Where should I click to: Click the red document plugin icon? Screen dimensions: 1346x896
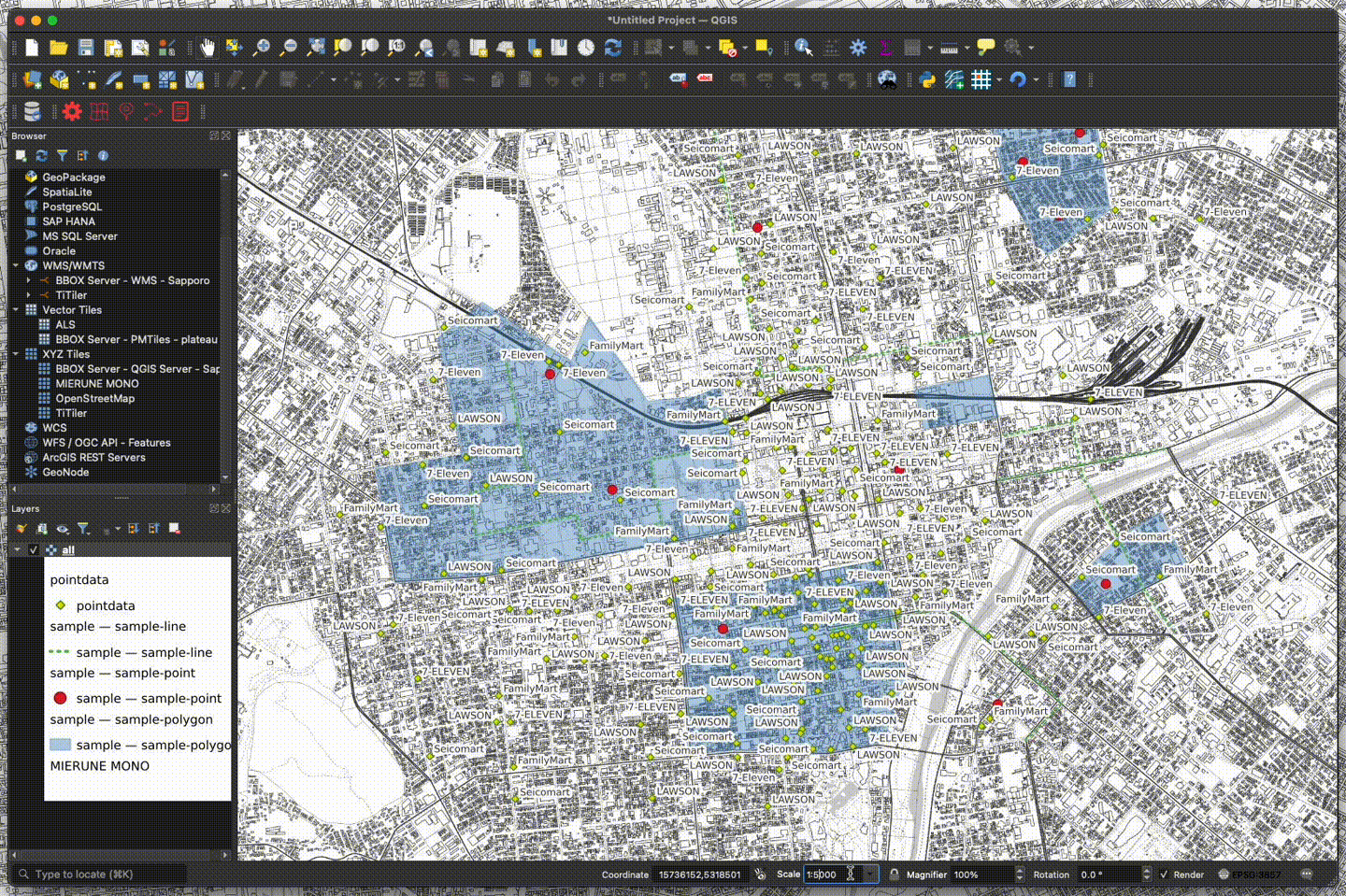180,112
